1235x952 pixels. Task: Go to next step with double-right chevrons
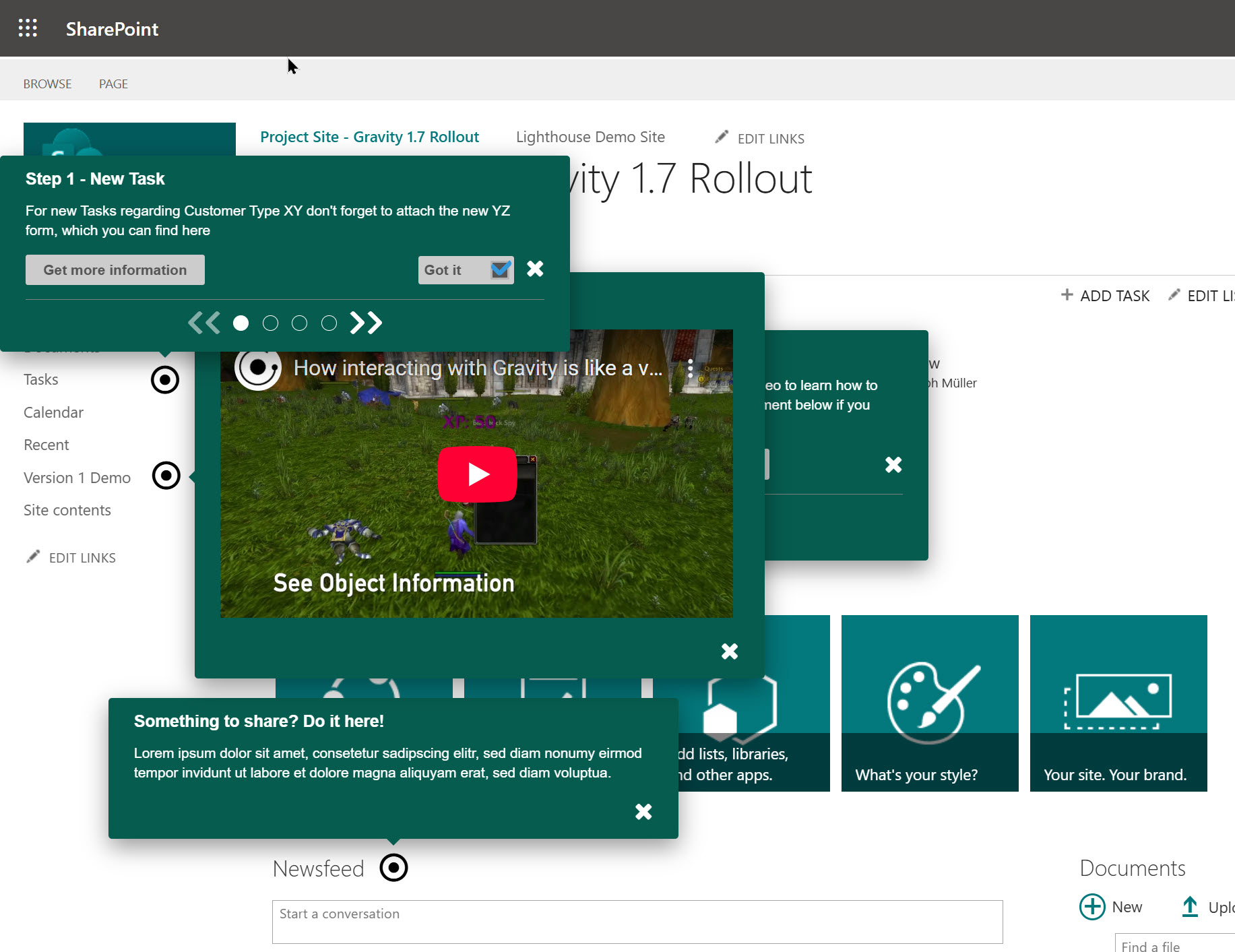tap(366, 323)
